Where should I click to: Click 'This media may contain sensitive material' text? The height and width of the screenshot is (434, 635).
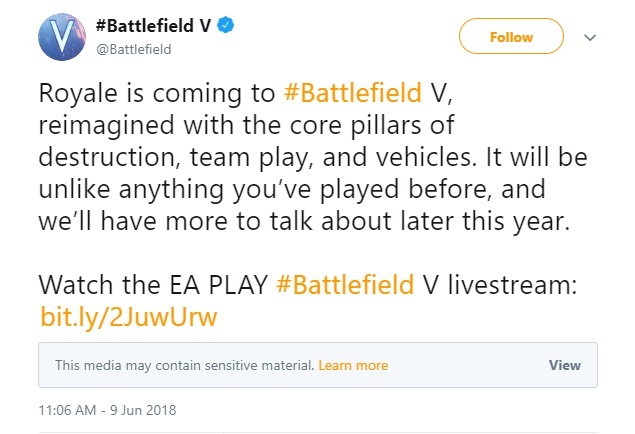(184, 366)
